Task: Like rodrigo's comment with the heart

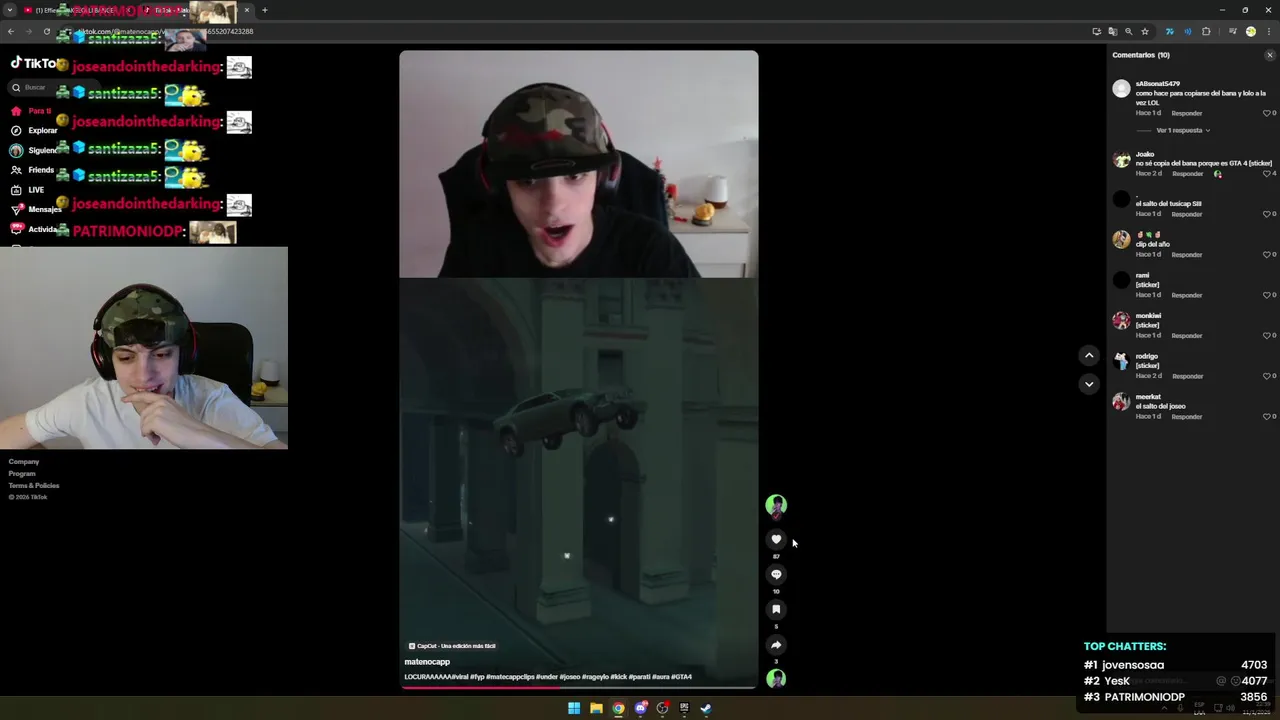Action: click(x=1267, y=376)
